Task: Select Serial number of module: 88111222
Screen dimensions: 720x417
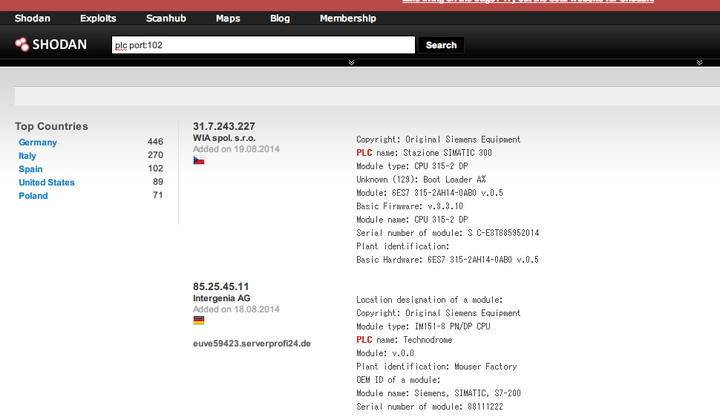Action: click(430, 406)
